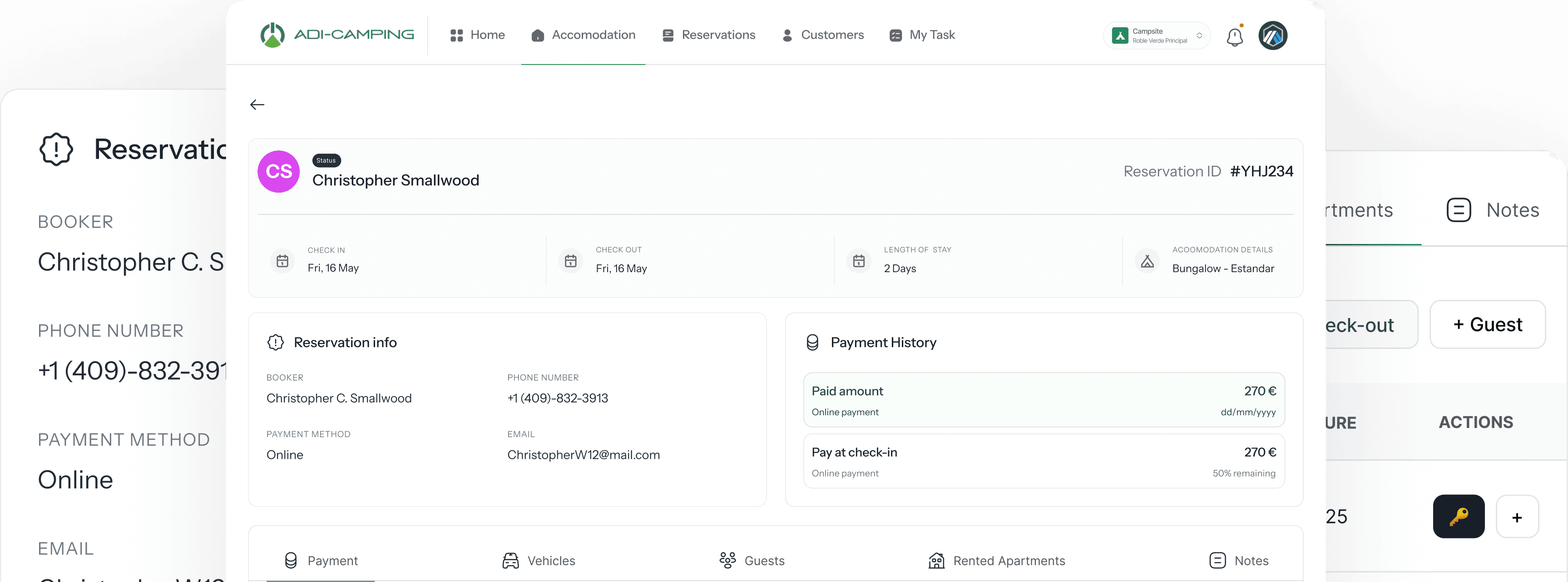This screenshot has height=582, width=1568.
Task: Click the back arrow icon
Action: coord(257,104)
